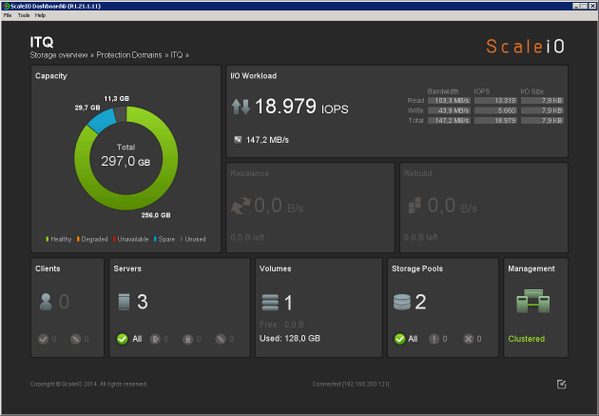The image size is (599, 416).
Task: Click the Volumes stack icon
Action: [270, 303]
